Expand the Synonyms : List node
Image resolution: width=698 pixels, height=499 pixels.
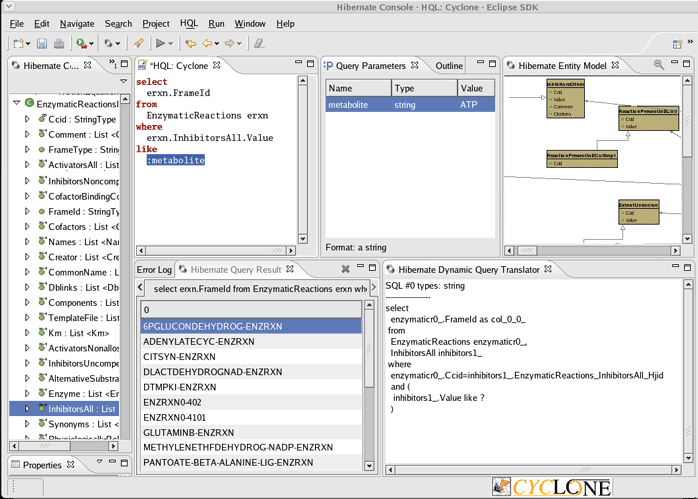tap(27, 423)
